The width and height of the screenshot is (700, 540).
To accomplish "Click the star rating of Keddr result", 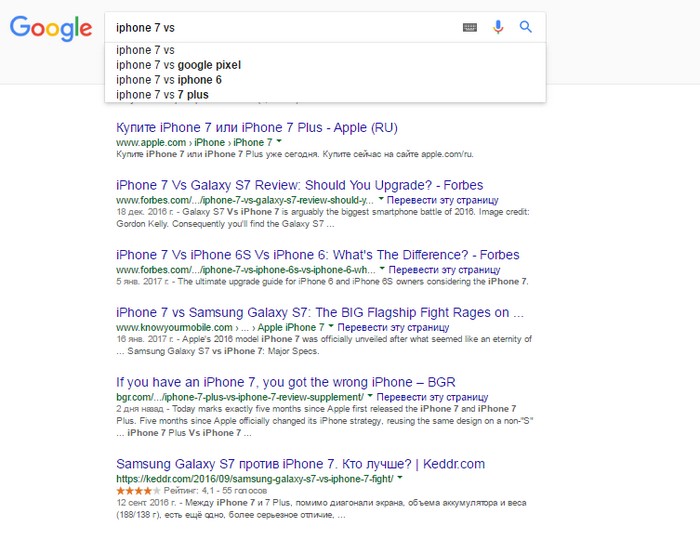I will [x=136, y=491].
